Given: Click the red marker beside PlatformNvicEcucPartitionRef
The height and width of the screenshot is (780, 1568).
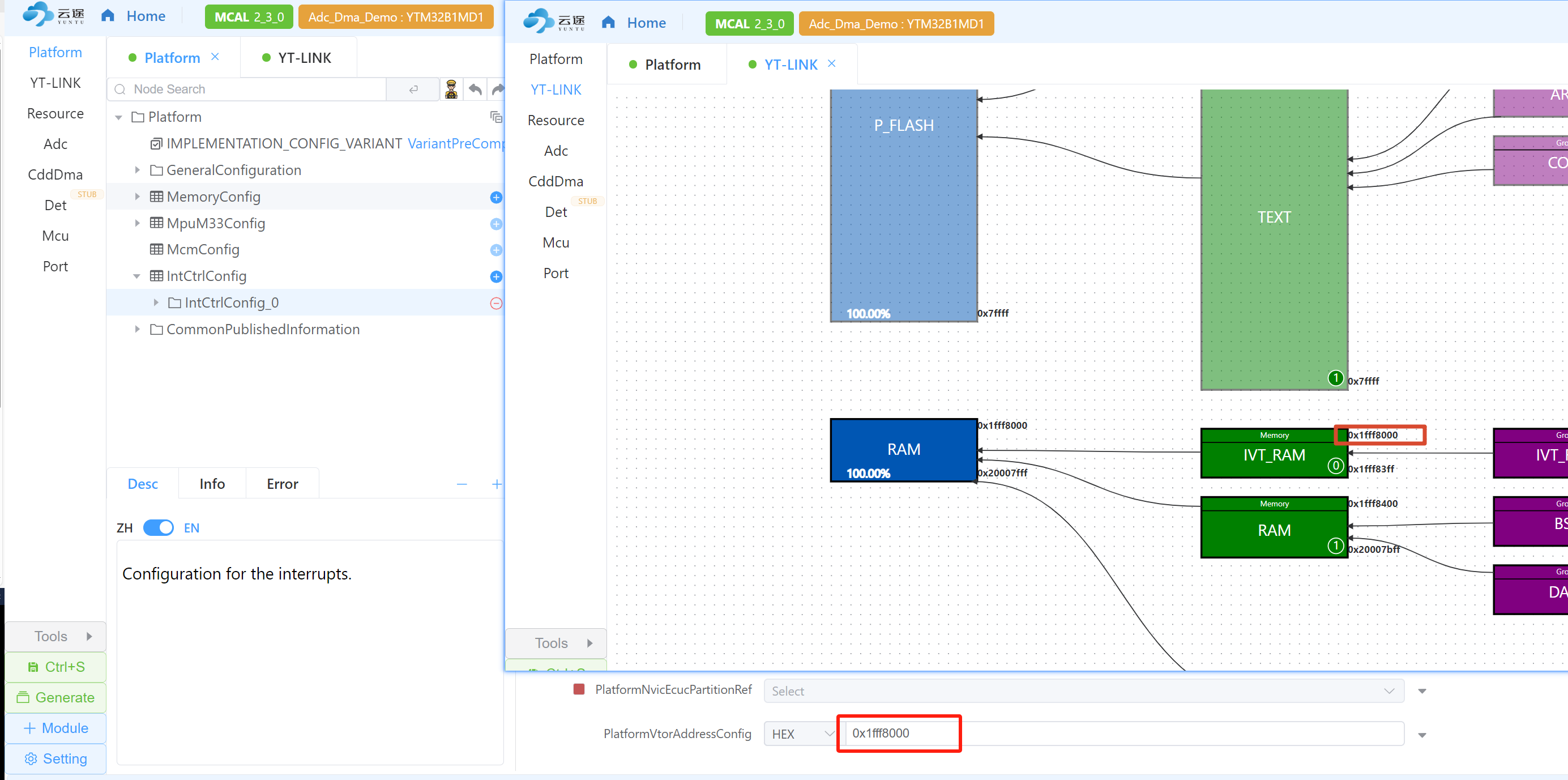Looking at the screenshot, I should coord(579,689).
